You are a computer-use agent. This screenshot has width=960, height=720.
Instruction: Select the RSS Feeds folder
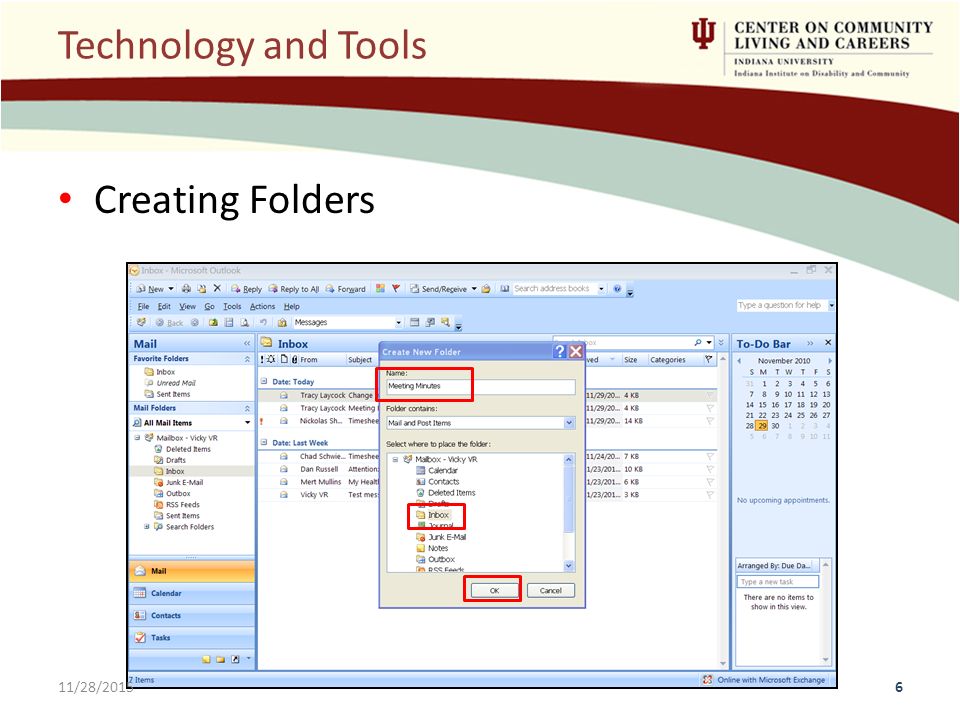[x=177, y=504]
